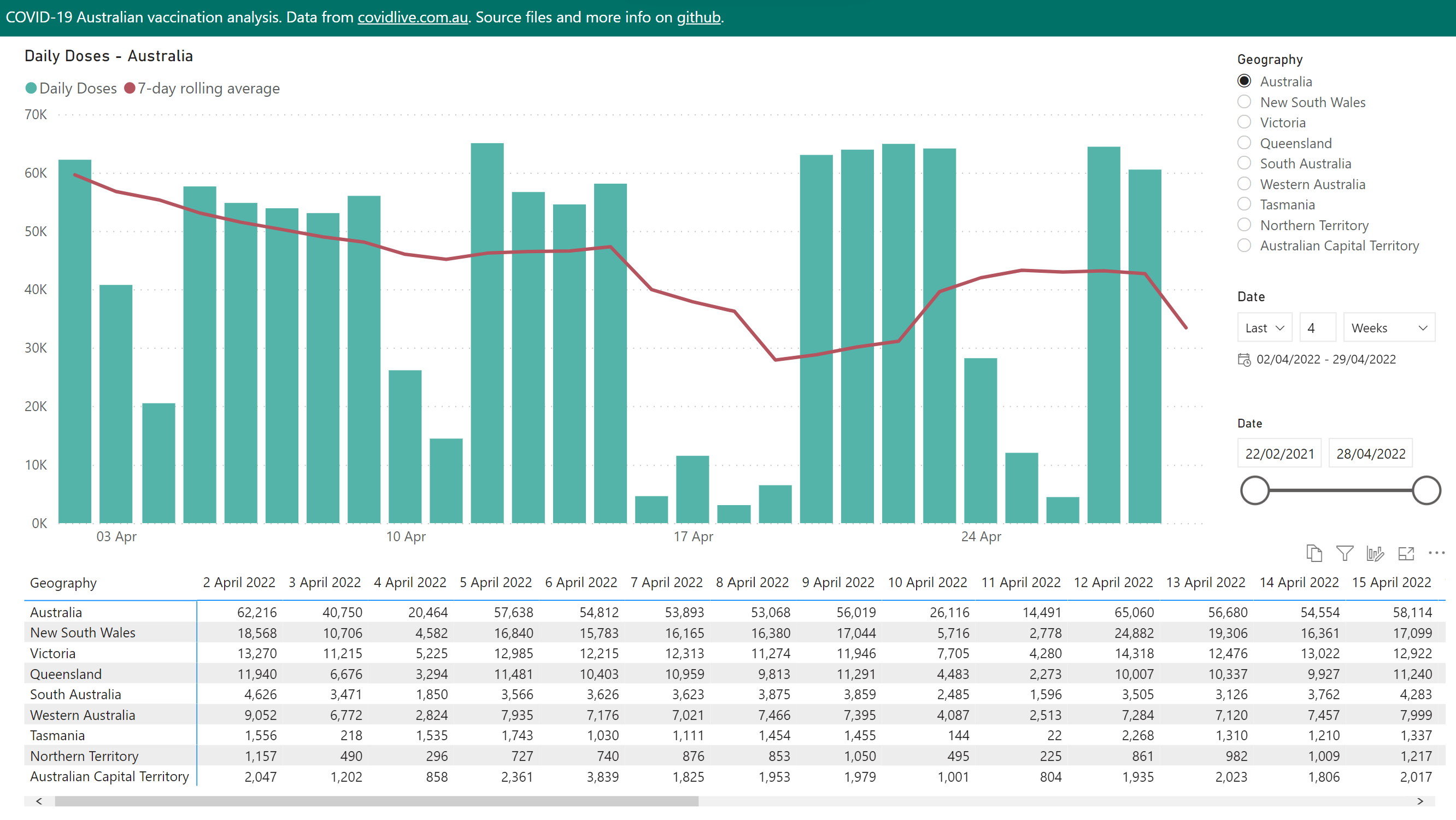Click New South Wales value 24,882

[1134, 633]
